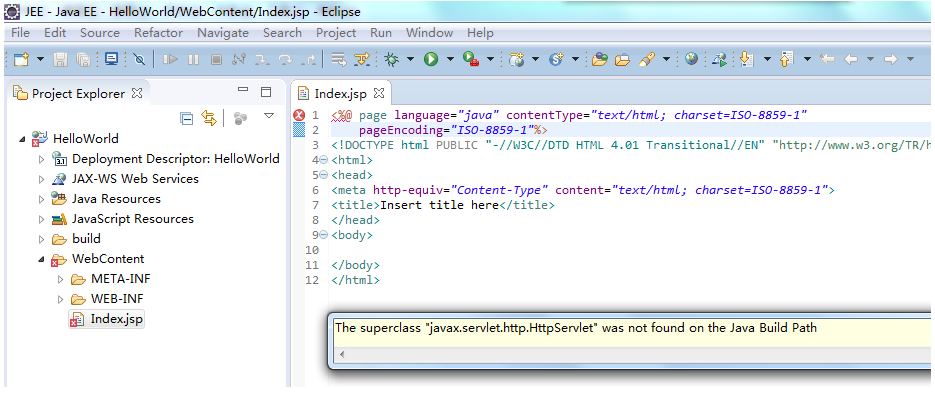This screenshot has width=935, height=396.
Task: Click the Search flashlight toolbar icon
Action: pos(647,59)
